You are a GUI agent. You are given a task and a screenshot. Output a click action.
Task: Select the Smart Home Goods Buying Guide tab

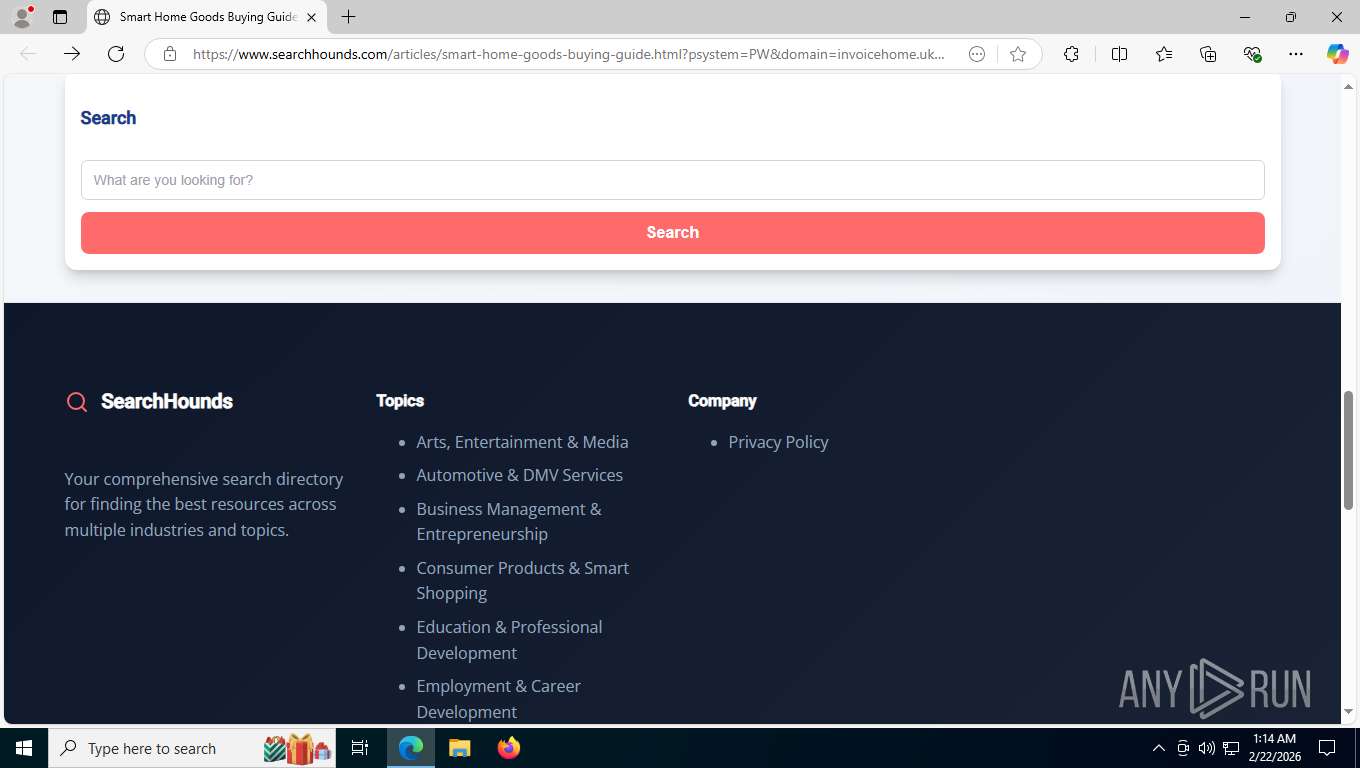(x=207, y=17)
